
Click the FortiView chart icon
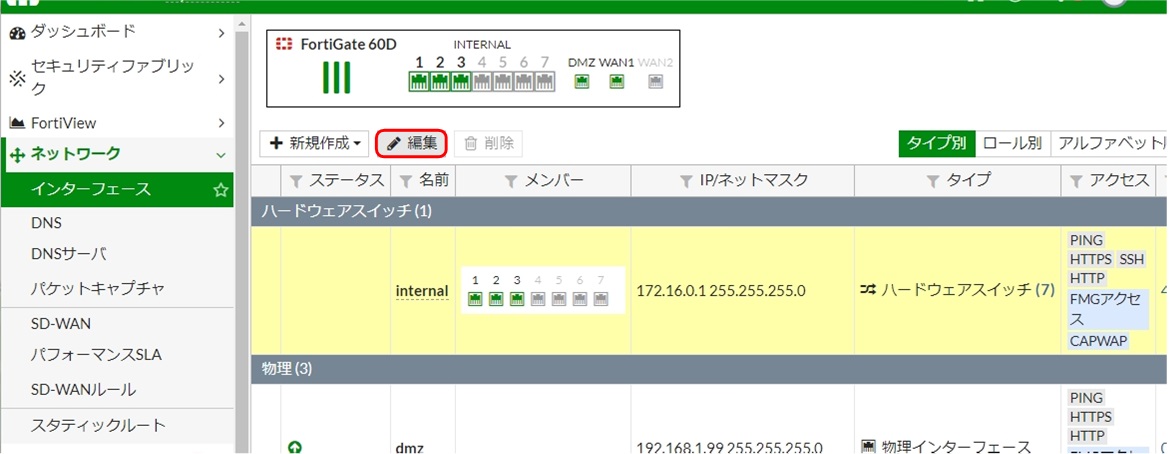pyautogui.click(x=18, y=123)
